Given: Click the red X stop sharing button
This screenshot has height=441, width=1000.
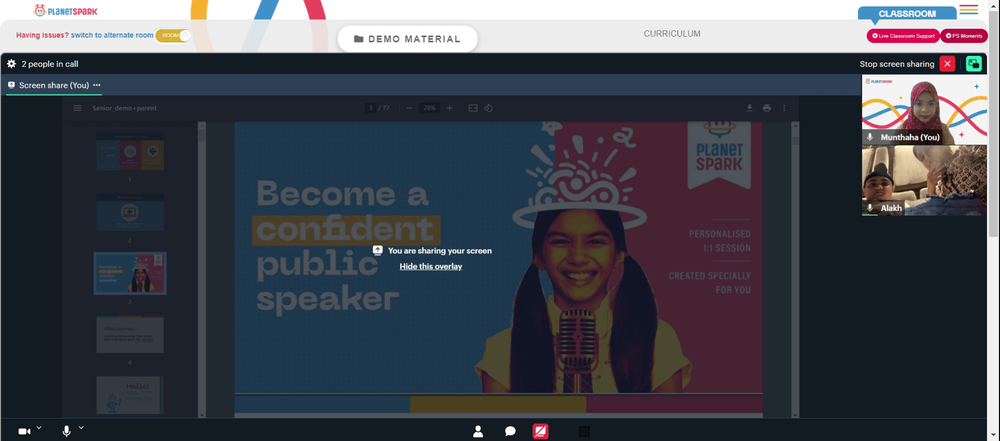Looking at the screenshot, I should (x=947, y=64).
